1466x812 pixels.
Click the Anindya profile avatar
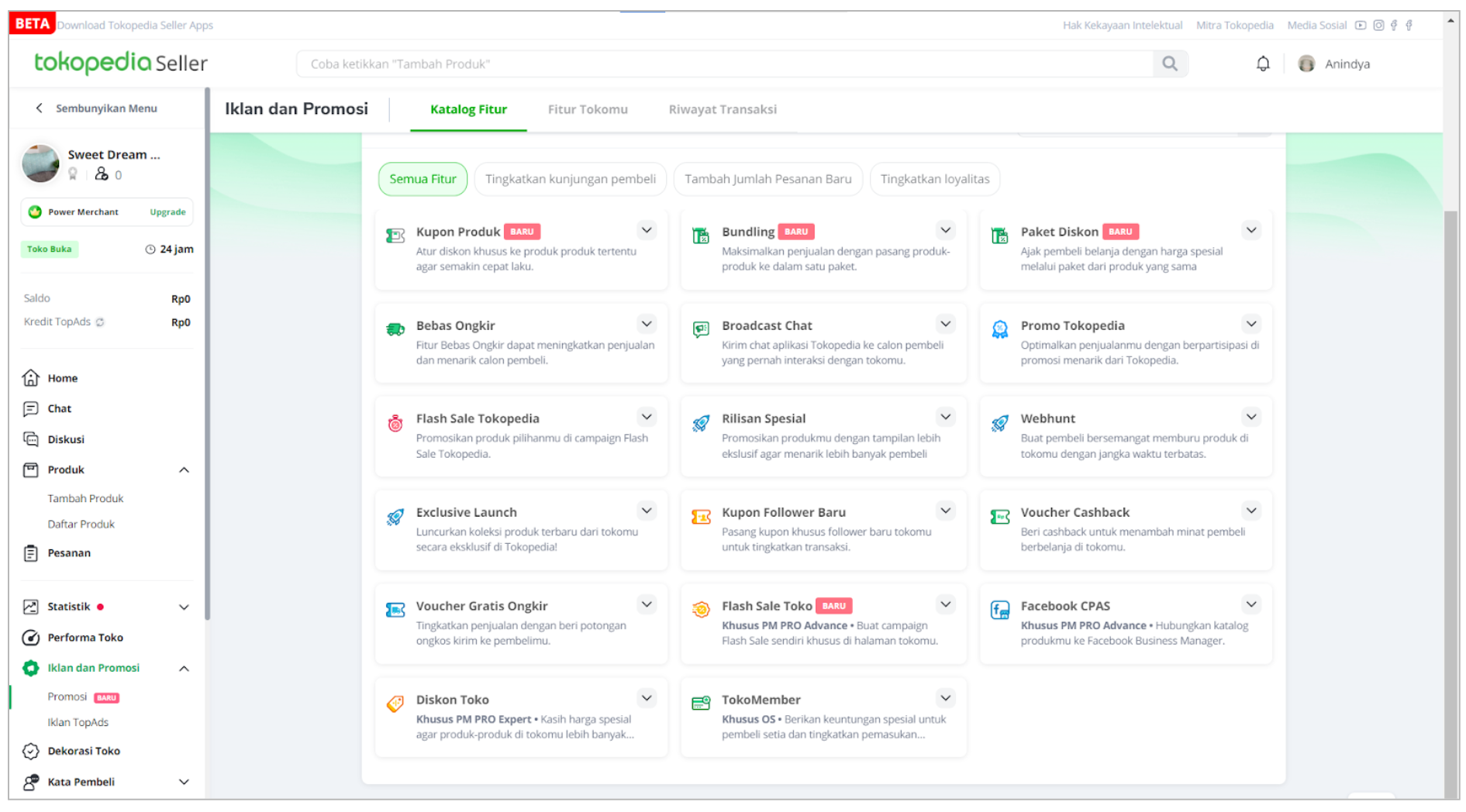click(1306, 64)
